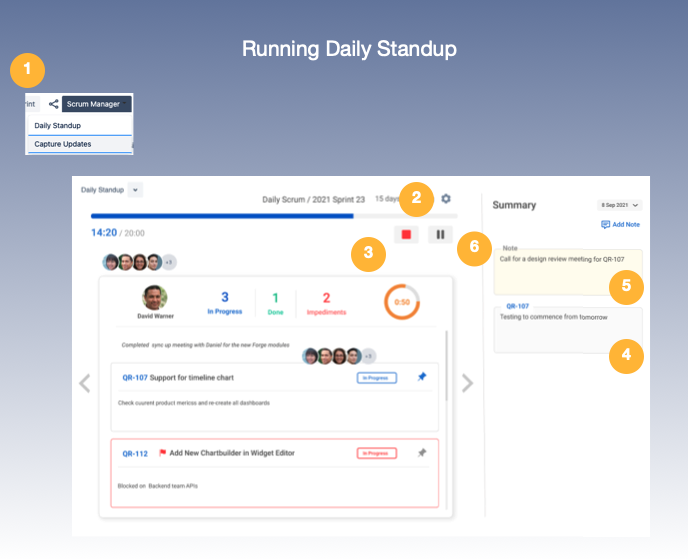The image size is (688, 559).
Task: Pin the QR-112 issue with grey pin
Action: [x=421, y=453]
